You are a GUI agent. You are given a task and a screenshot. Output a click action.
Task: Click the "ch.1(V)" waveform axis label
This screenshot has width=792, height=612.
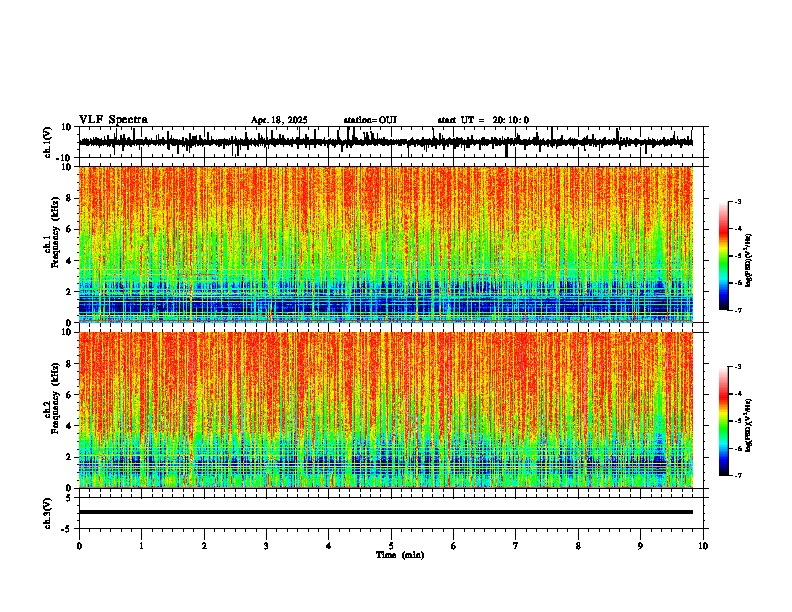pyautogui.click(x=47, y=142)
